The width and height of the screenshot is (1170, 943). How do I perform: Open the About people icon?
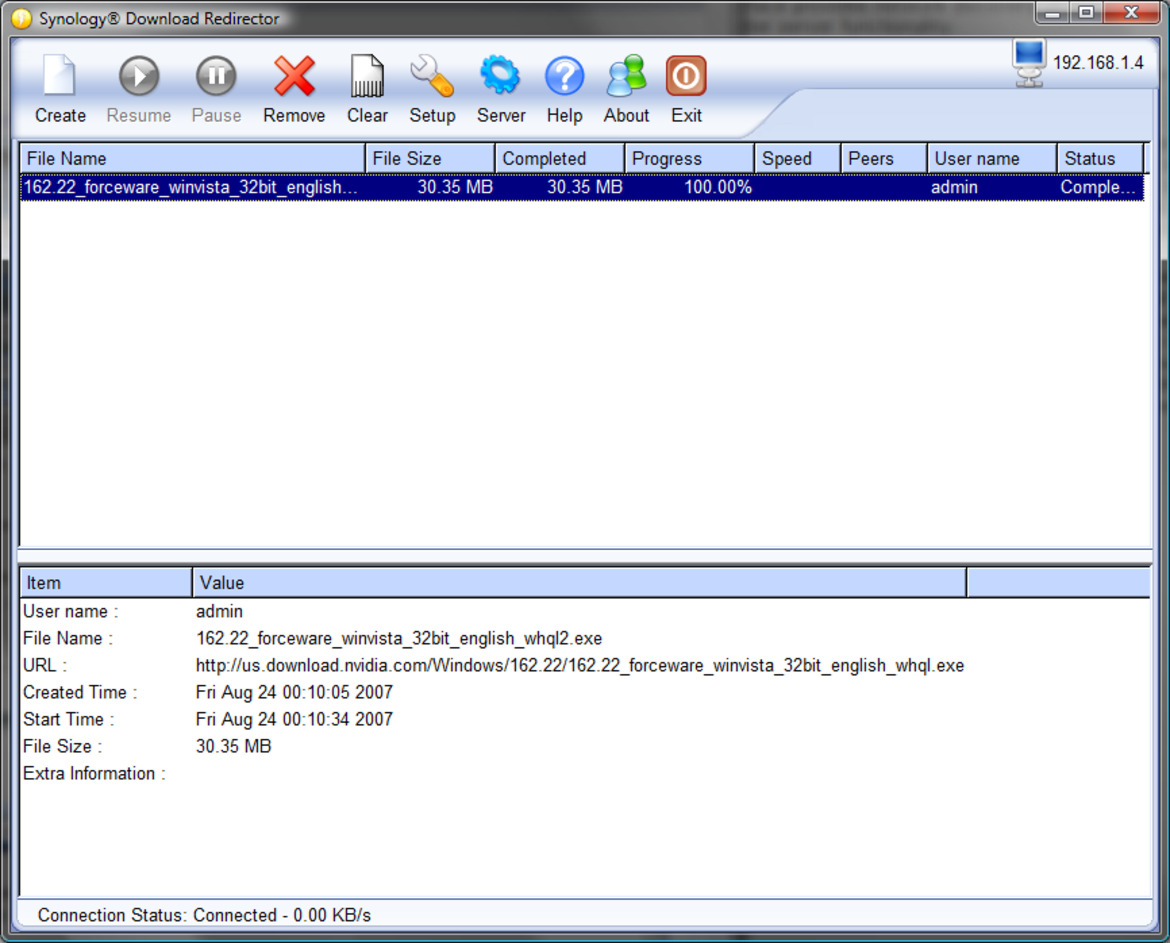click(x=626, y=75)
